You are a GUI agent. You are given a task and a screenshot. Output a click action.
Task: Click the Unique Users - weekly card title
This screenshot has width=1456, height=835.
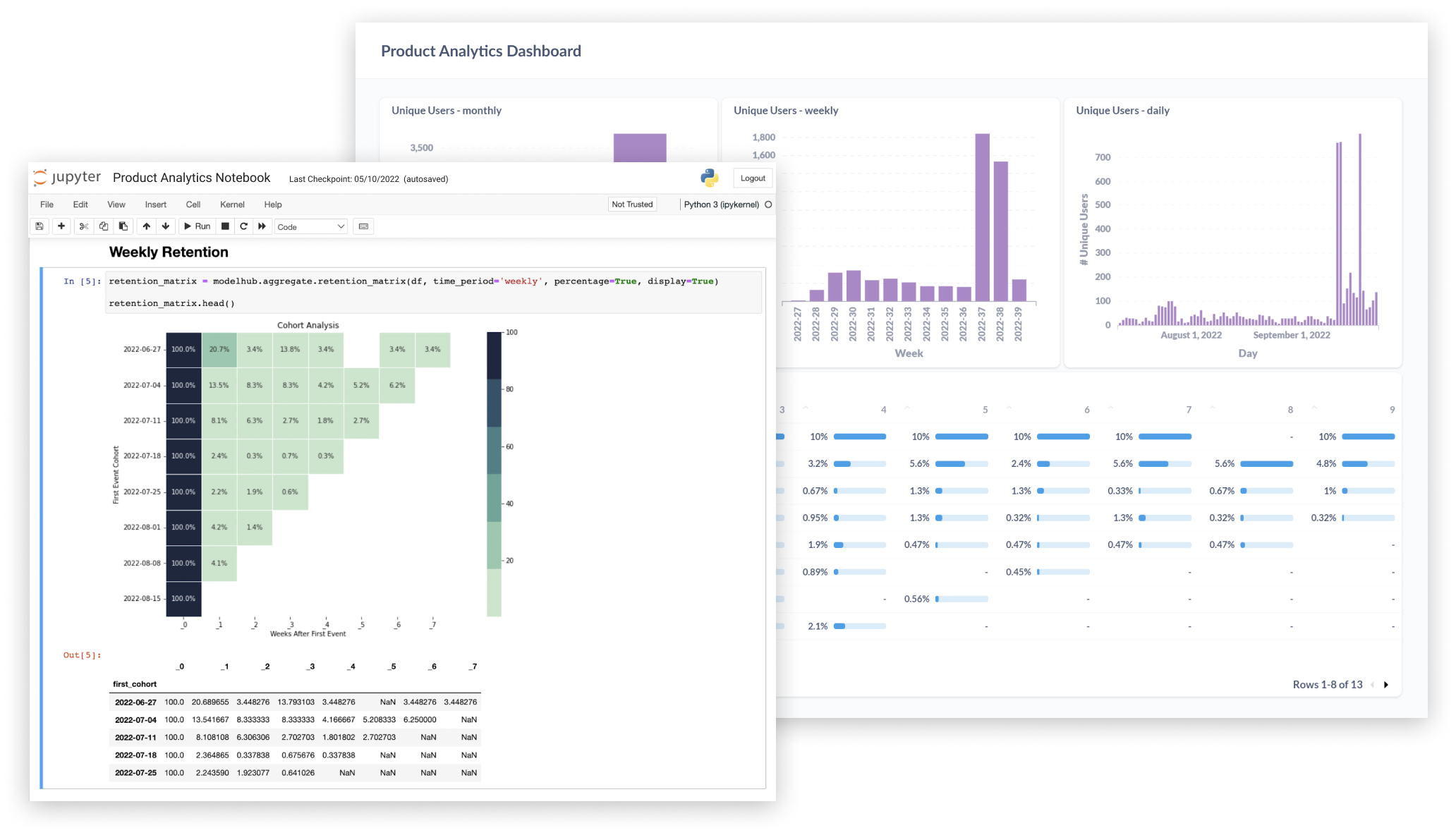click(x=786, y=111)
